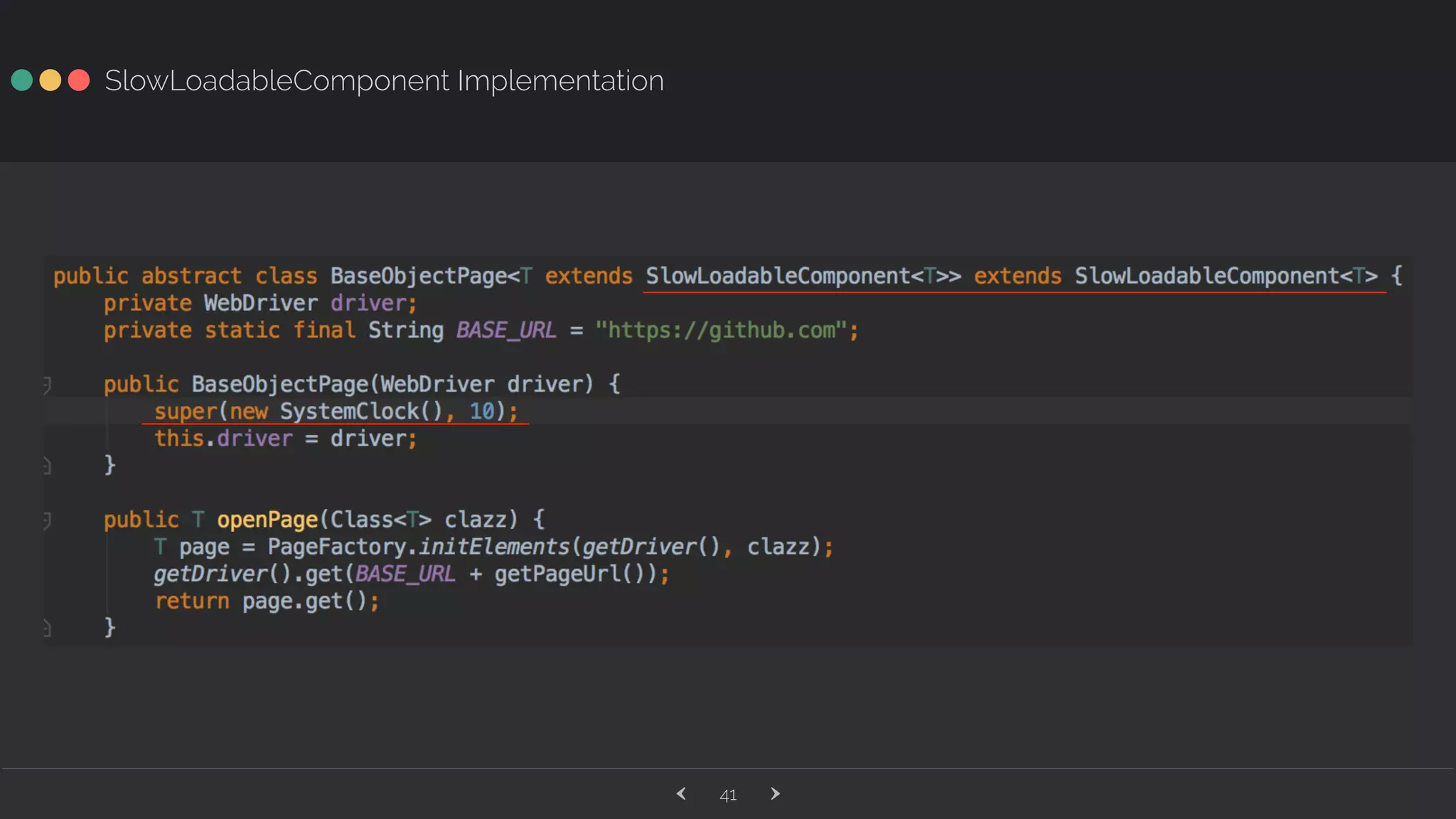Click the SlowLoadableComponent Implementation slide title

click(384, 80)
